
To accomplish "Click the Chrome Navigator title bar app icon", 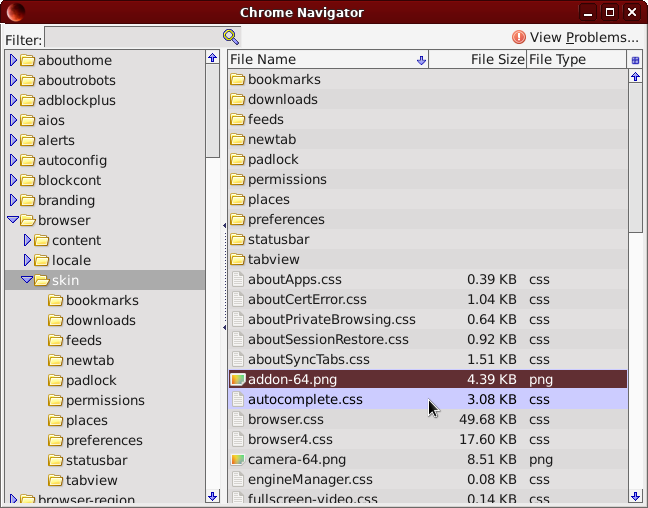I will (16, 12).
